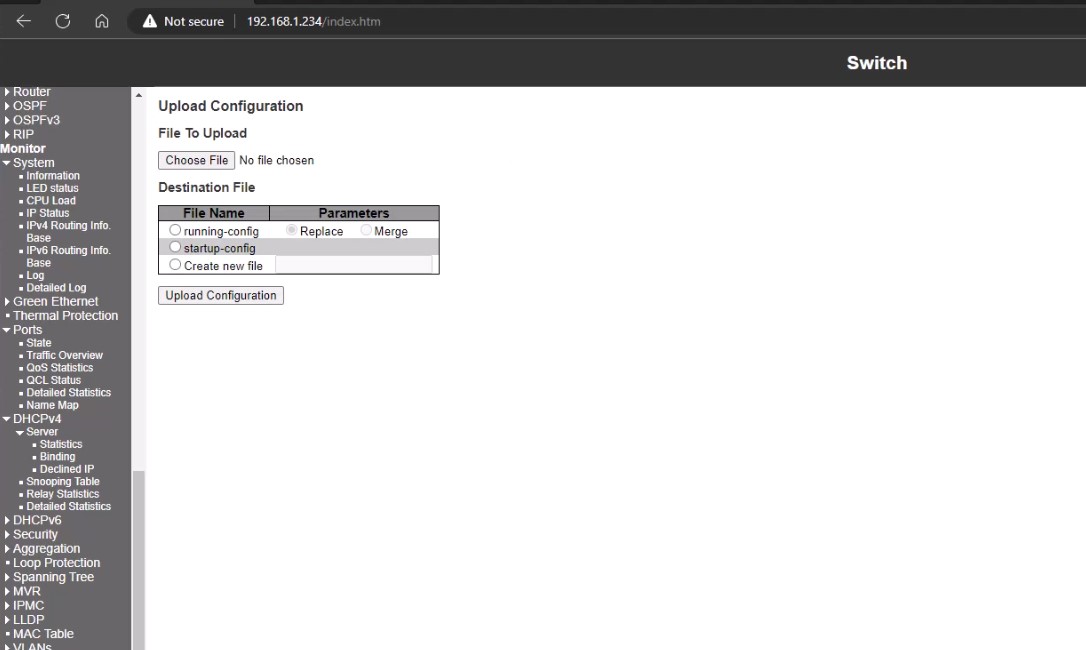This screenshot has height=650, width=1086.
Task: Open the CPU Load page
Action: click(51, 201)
